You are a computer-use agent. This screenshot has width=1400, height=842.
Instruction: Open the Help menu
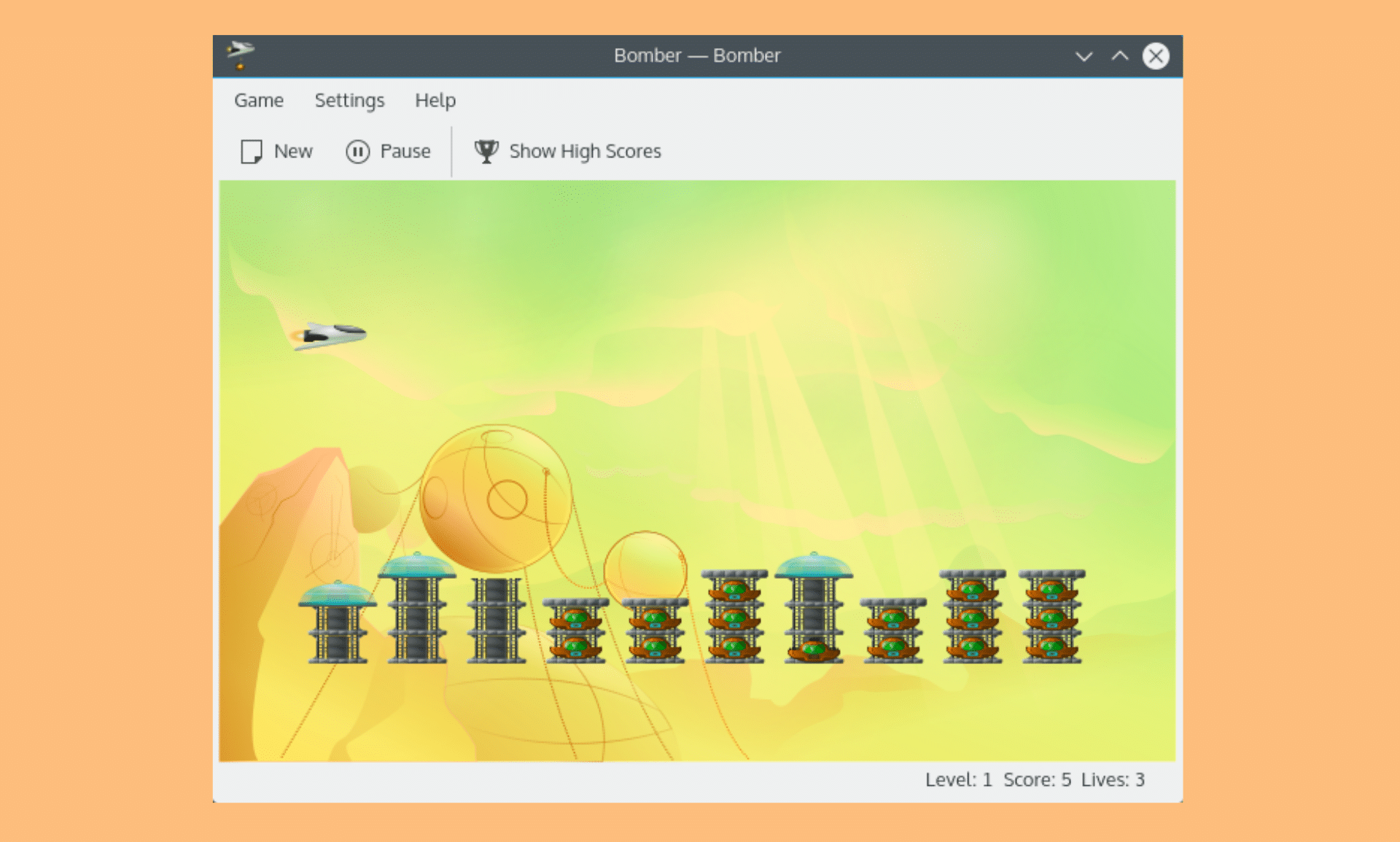coord(435,101)
